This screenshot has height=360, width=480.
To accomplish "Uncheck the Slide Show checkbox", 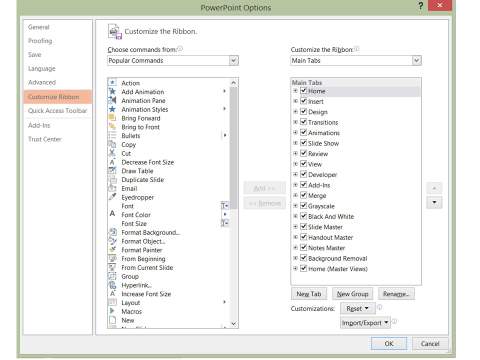I will [303, 143].
